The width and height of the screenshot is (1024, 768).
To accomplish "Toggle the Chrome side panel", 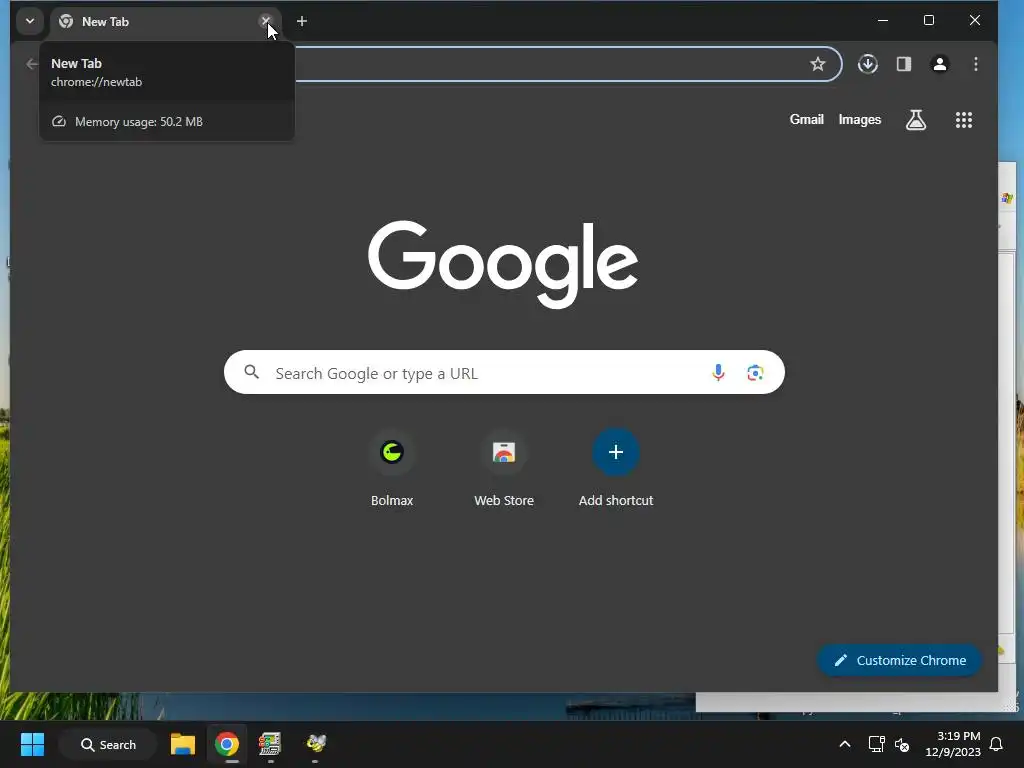I will coord(904,64).
